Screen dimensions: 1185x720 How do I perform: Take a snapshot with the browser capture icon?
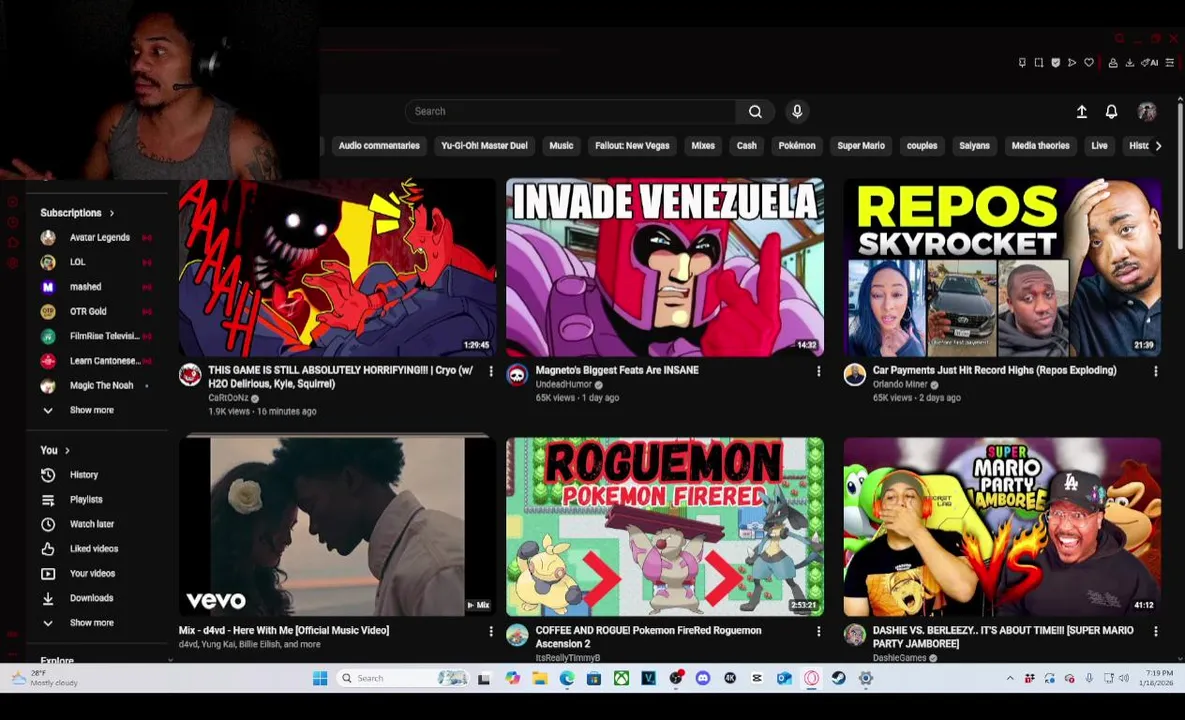point(1038,63)
